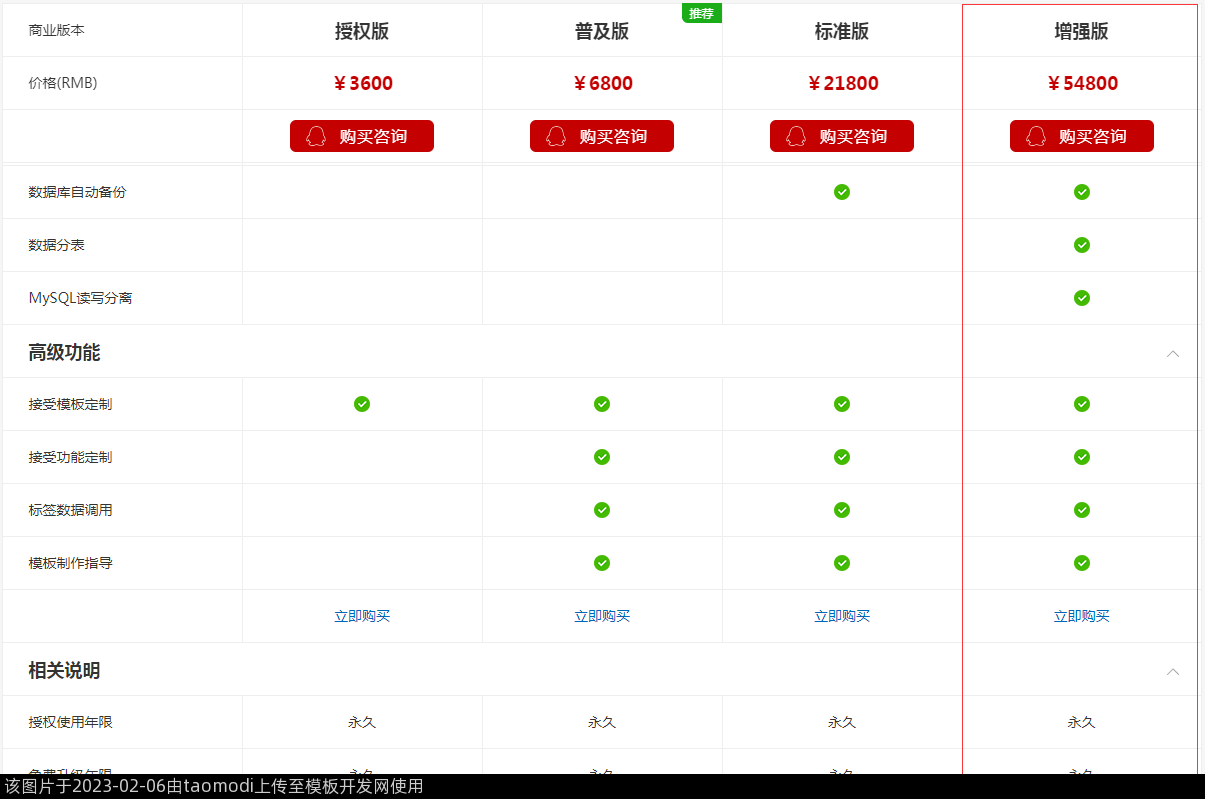
Task: Follow 立即购买 link in 增强版 column
Action: 1082,616
